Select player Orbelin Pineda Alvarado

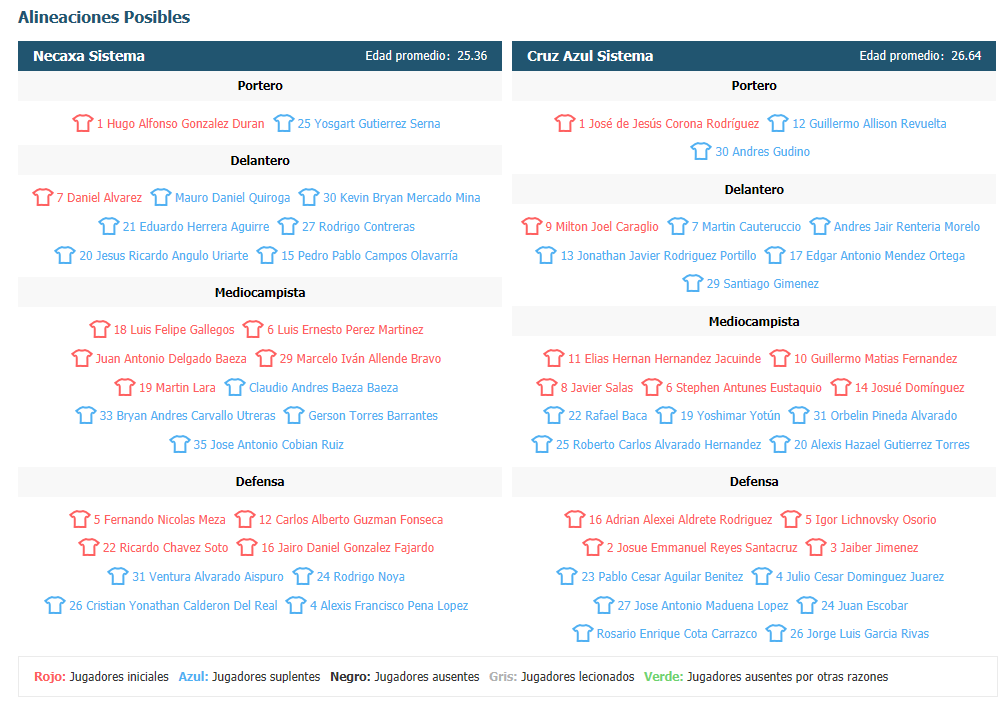point(885,415)
